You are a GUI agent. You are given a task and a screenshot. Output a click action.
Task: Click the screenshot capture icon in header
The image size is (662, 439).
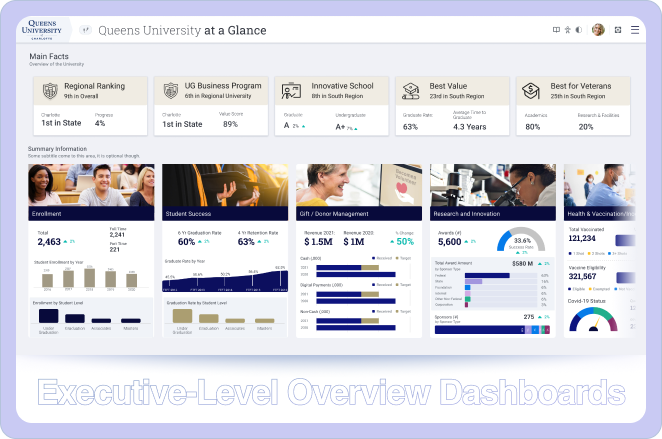pyautogui.click(x=617, y=30)
